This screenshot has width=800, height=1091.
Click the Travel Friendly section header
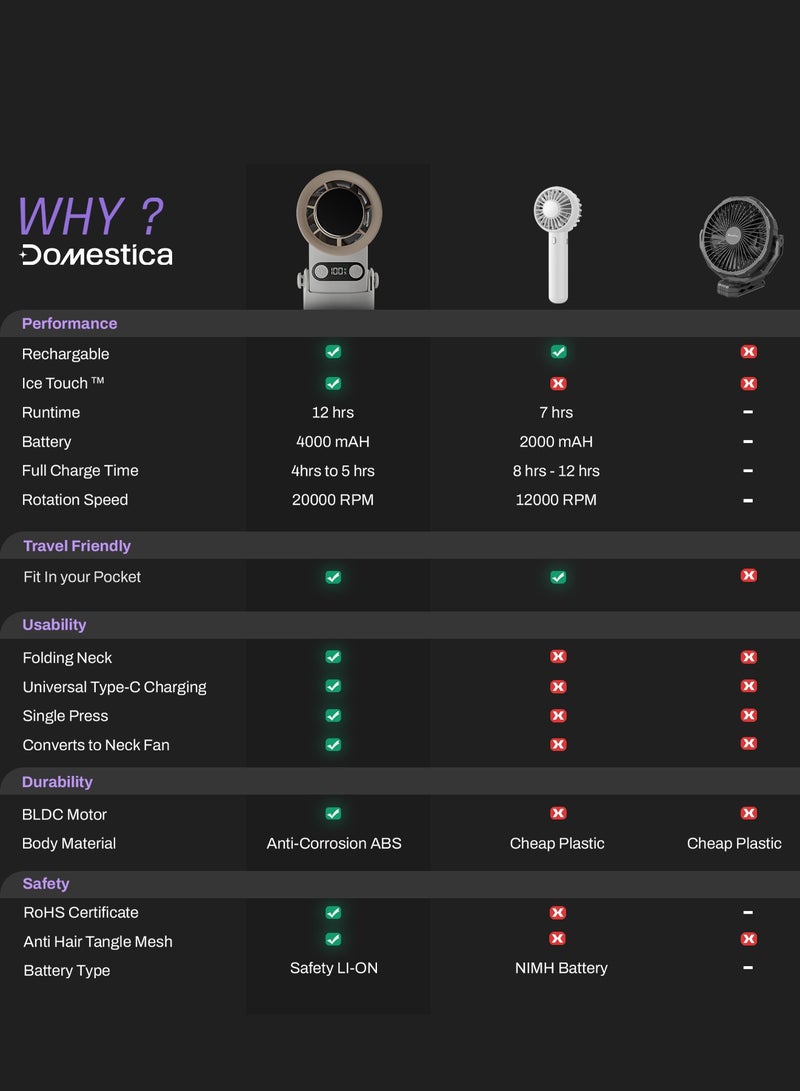(x=77, y=546)
